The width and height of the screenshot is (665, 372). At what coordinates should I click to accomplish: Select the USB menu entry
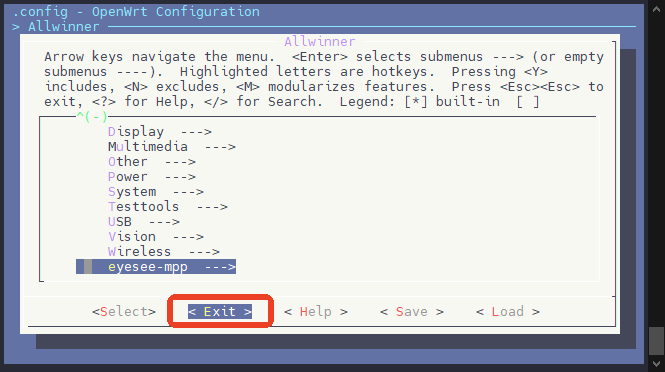(143, 222)
